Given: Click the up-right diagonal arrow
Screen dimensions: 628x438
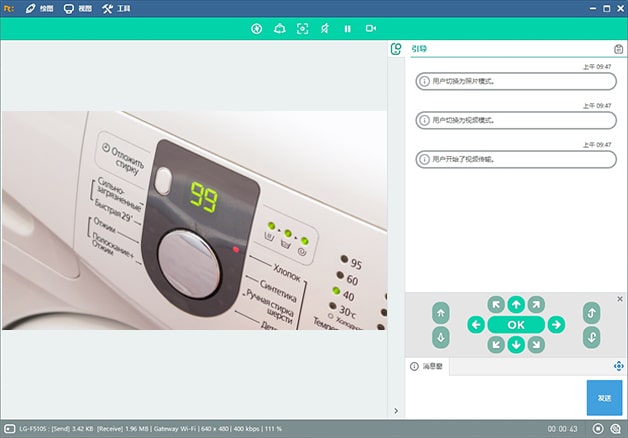Looking at the screenshot, I should pos(536,305).
